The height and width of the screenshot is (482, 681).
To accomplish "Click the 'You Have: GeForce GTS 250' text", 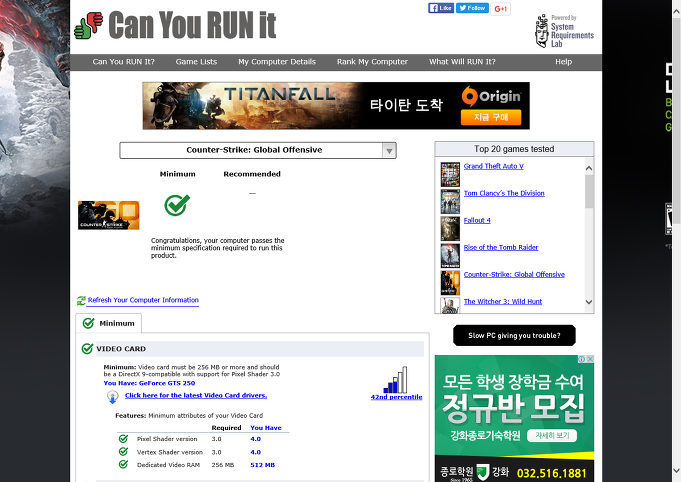I will pos(149,383).
